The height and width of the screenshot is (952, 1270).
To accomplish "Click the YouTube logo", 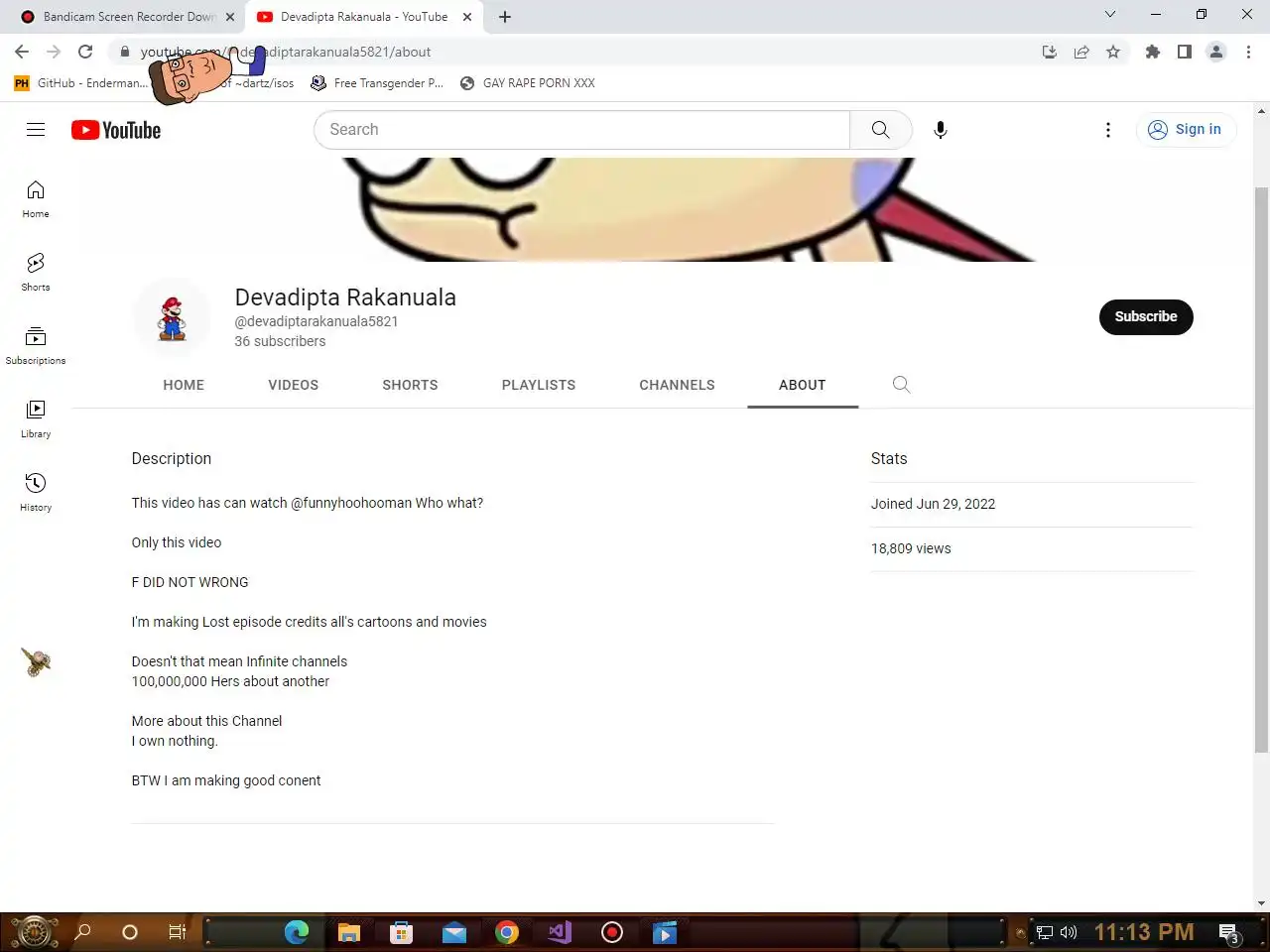I will pyautogui.click(x=116, y=130).
